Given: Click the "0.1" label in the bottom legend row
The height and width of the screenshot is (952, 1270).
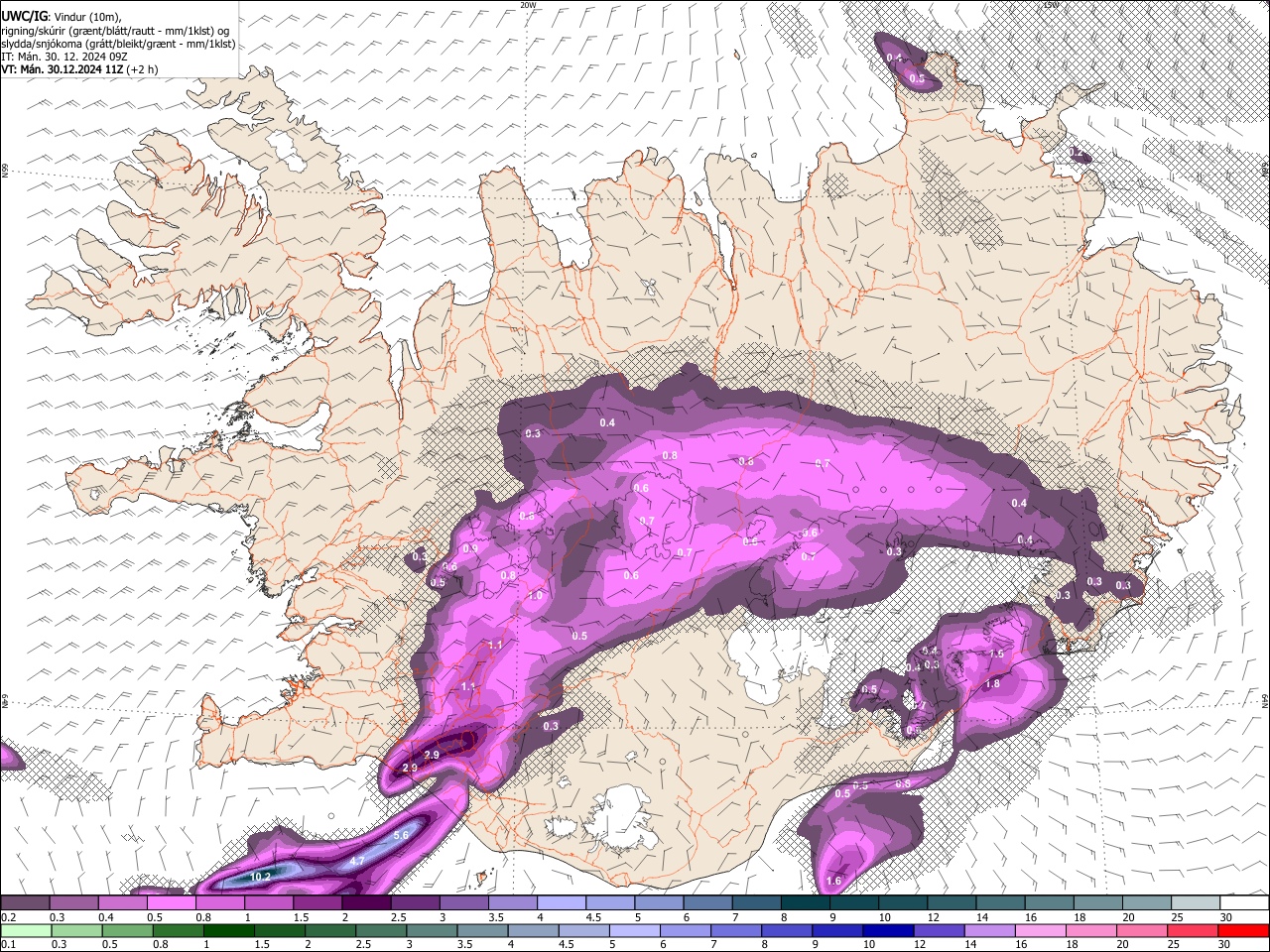Looking at the screenshot, I should coord(9,944).
